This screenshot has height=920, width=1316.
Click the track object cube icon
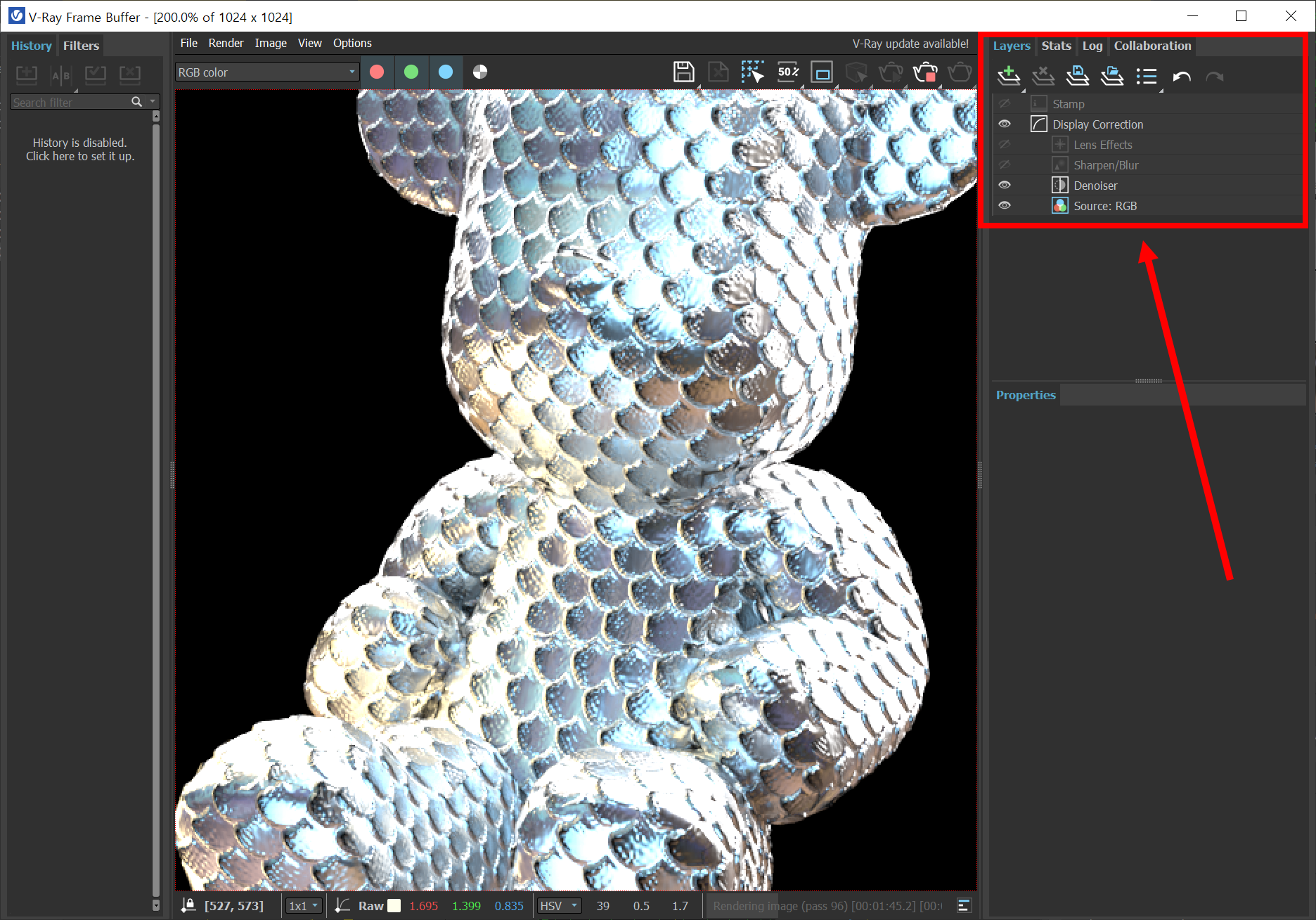tap(856, 72)
